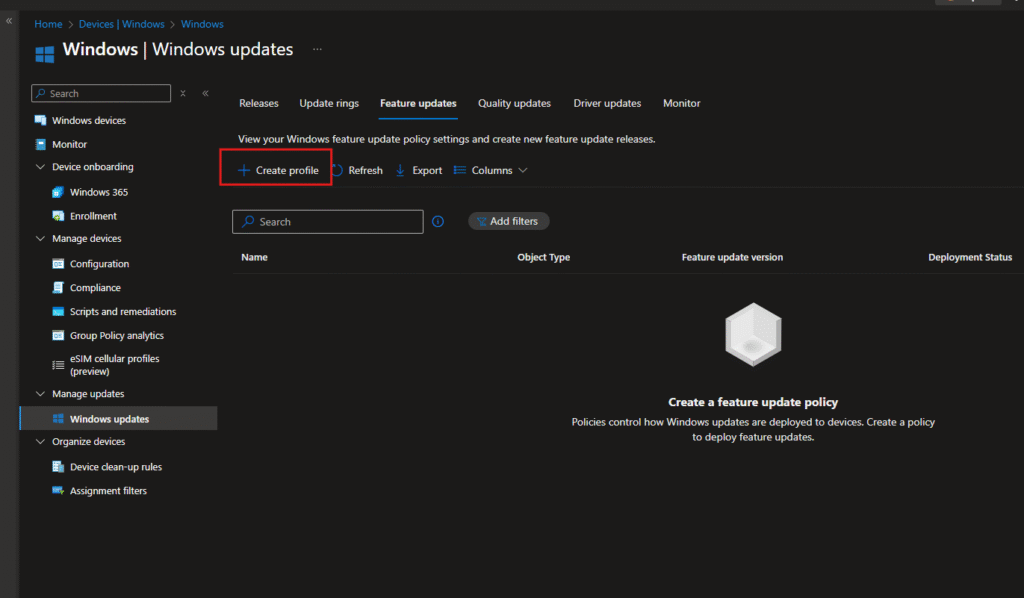Collapse the Device onboarding section
This screenshot has height=598, width=1024.
(x=41, y=167)
